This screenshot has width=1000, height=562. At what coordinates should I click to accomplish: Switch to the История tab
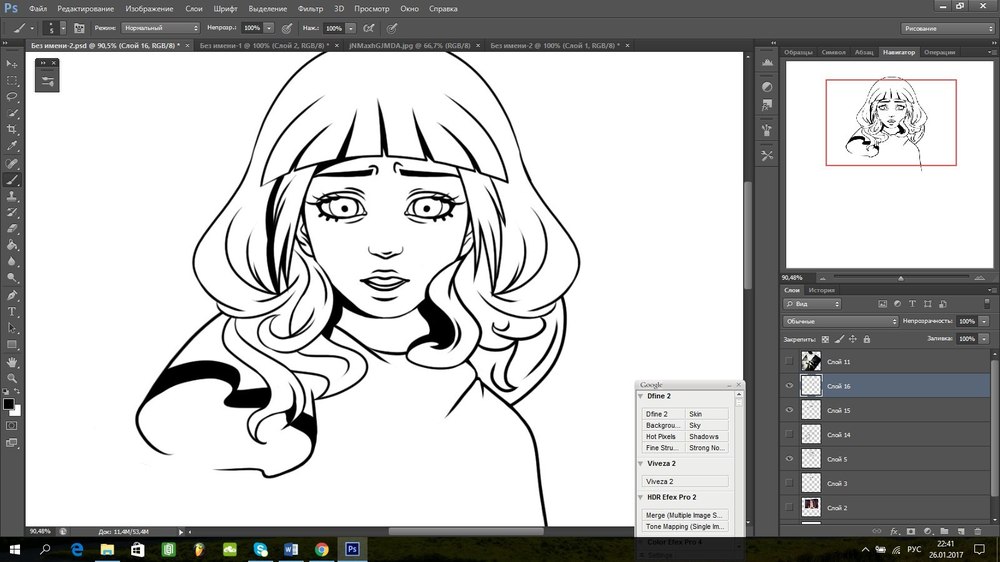pos(822,290)
